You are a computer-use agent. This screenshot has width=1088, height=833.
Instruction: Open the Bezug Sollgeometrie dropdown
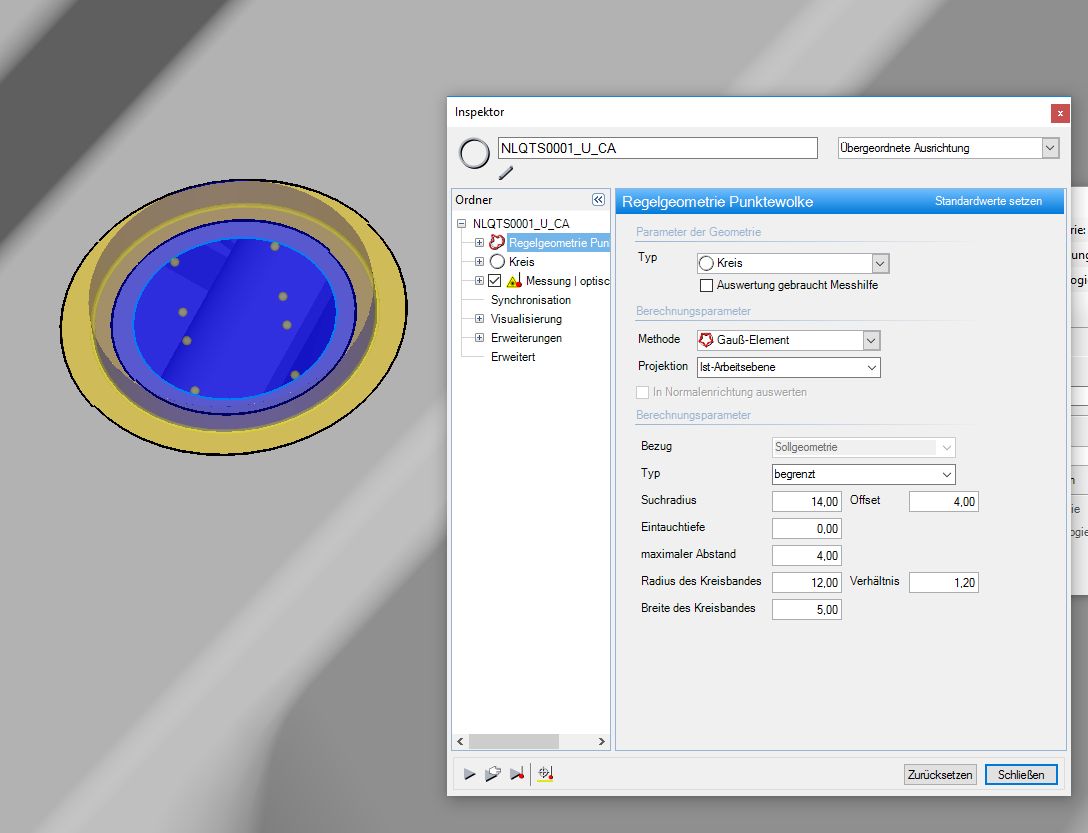946,447
